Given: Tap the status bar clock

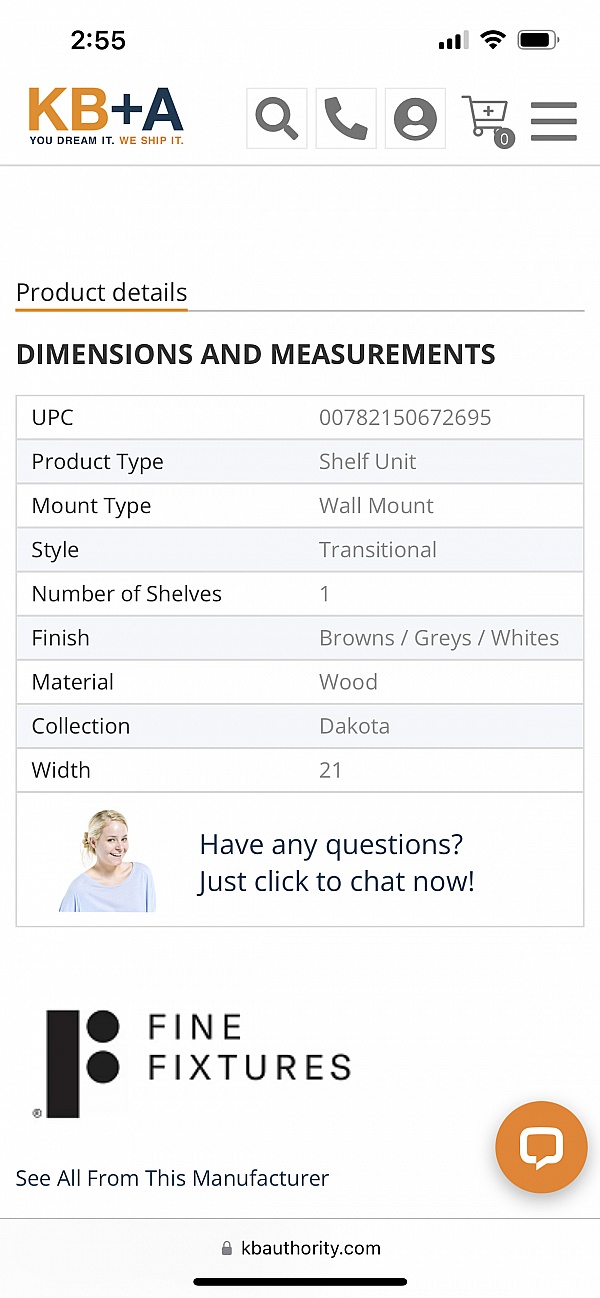Looking at the screenshot, I should coord(98,40).
